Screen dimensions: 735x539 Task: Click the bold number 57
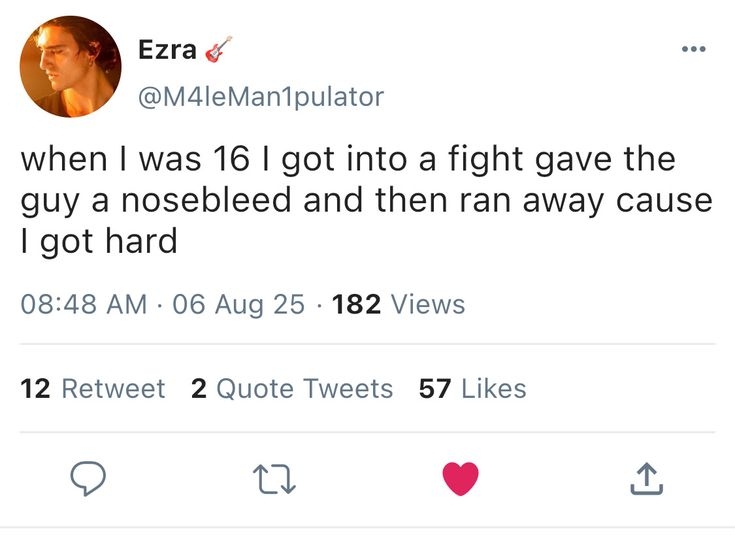pos(435,388)
